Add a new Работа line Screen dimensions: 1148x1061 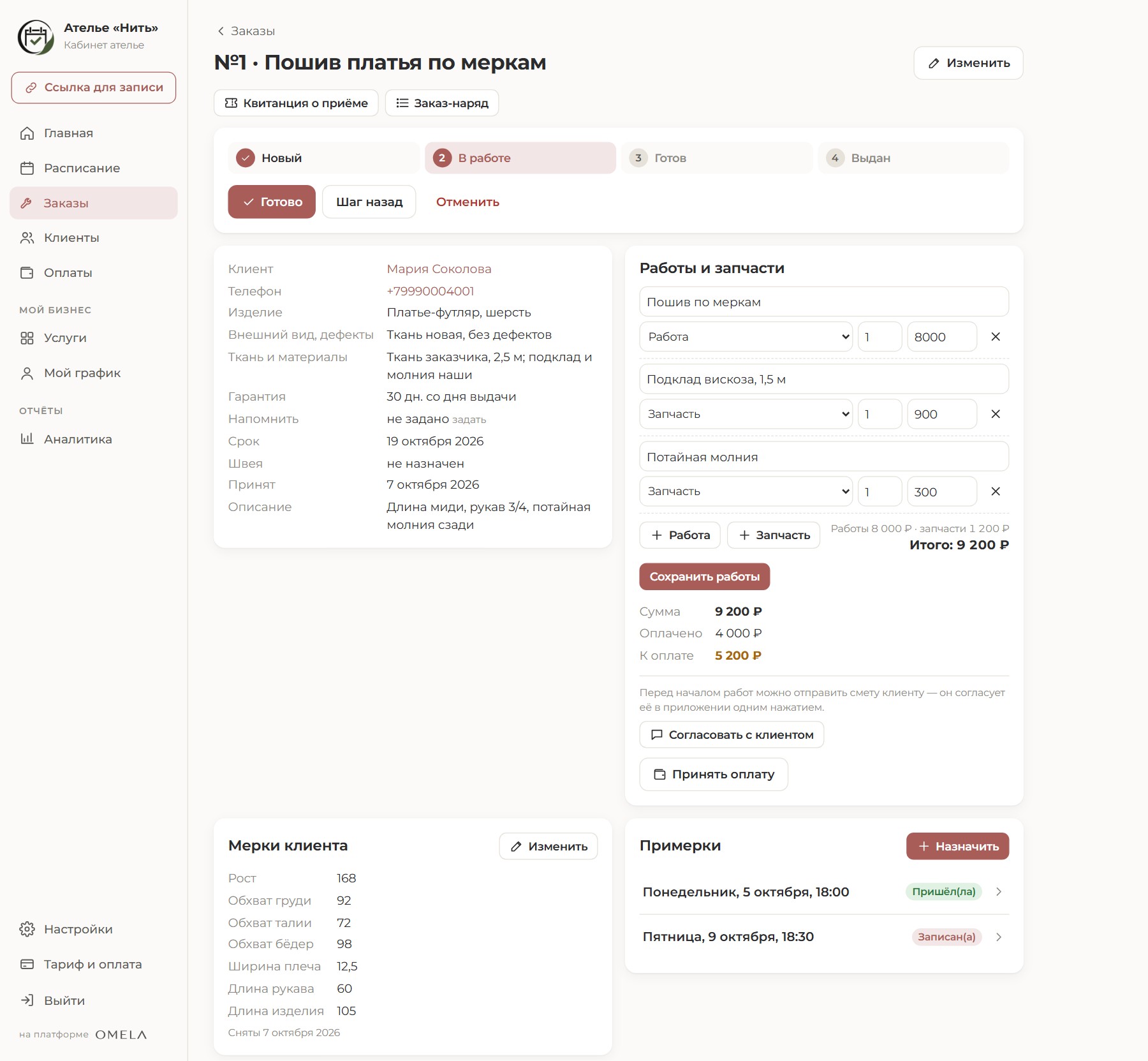[680, 535]
